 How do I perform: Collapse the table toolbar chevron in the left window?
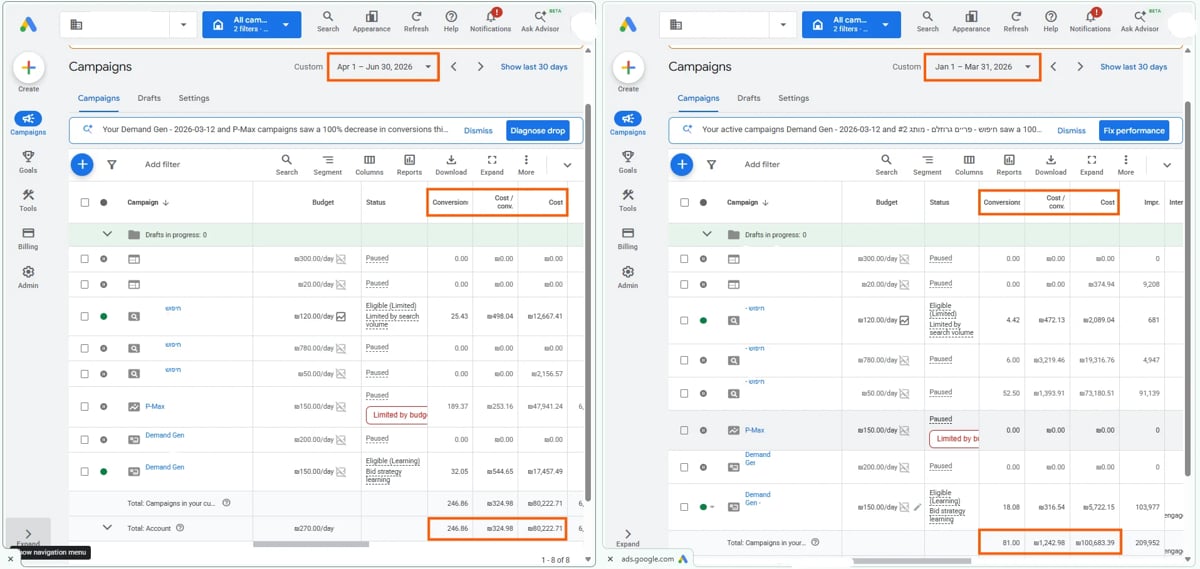coord(567,165)
